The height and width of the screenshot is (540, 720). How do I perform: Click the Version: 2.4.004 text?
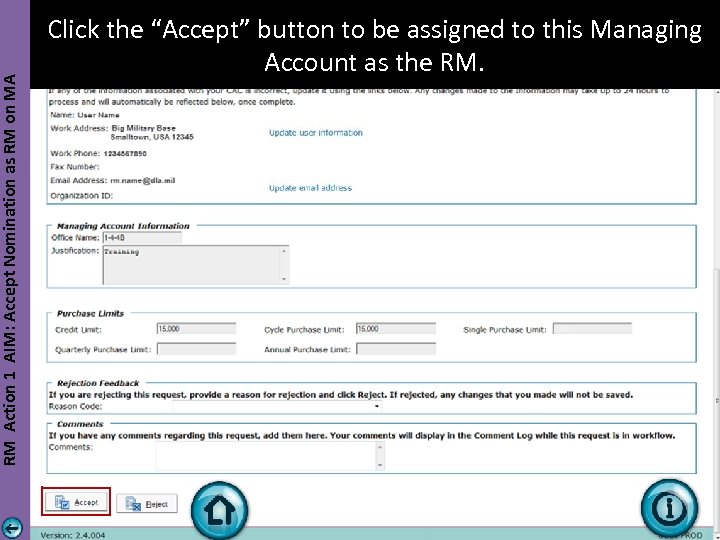coord(73,535)
